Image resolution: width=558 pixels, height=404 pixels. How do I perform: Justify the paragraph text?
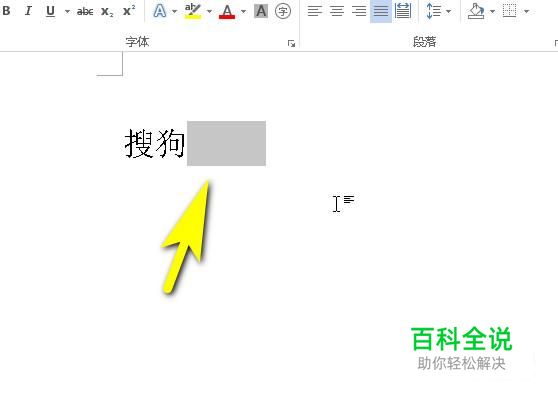click(x=381, y=11)
